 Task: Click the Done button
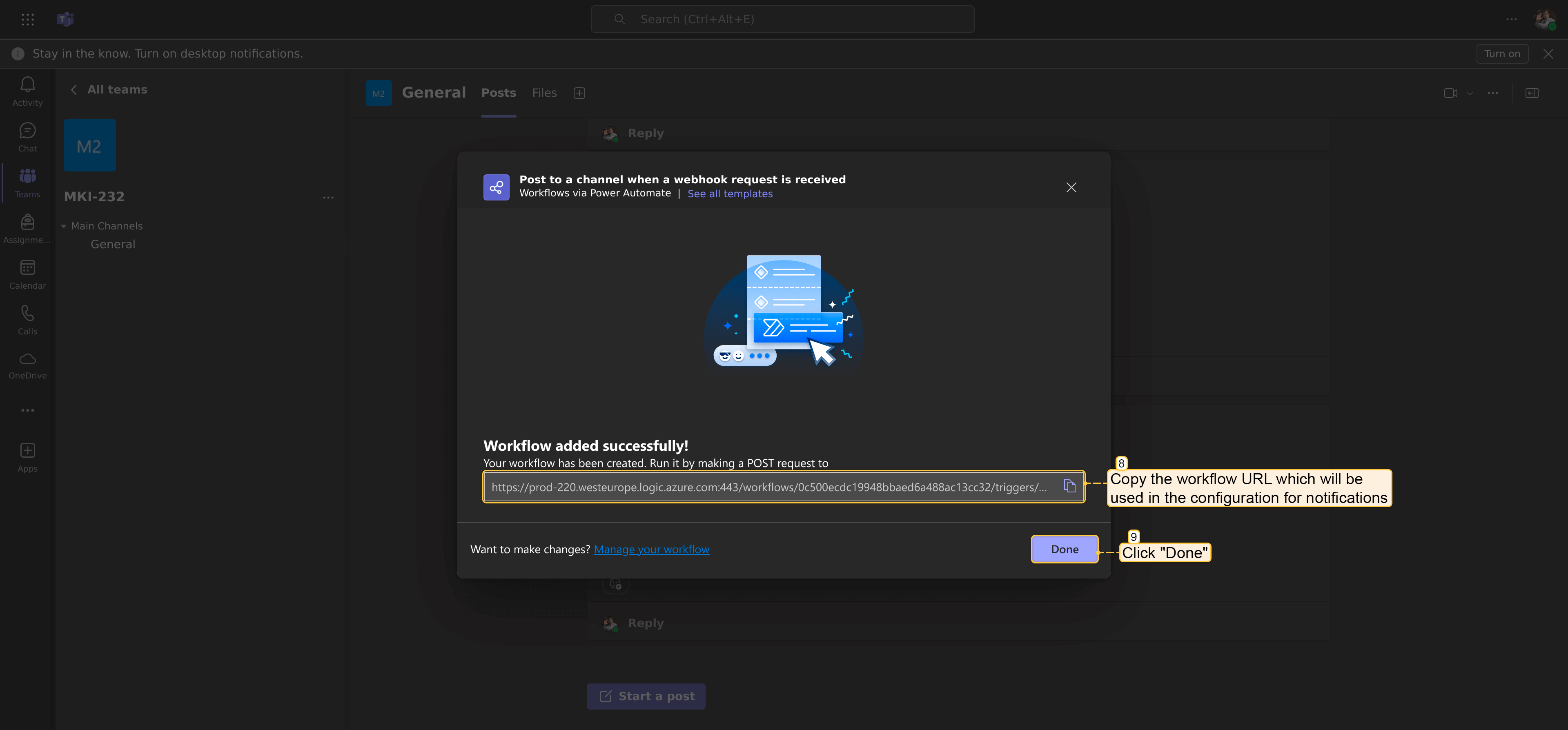coord(1064,549)
